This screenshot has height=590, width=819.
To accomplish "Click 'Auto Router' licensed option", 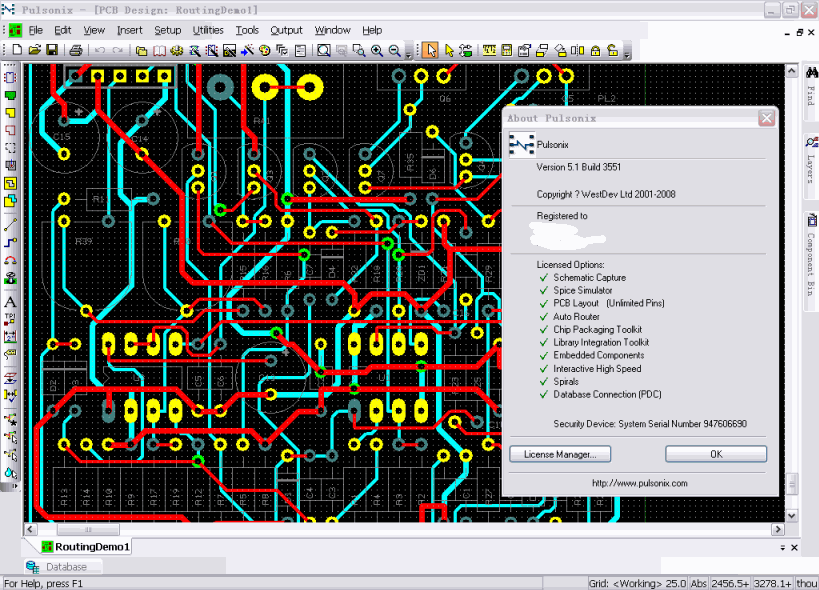I will click(576, 317).
